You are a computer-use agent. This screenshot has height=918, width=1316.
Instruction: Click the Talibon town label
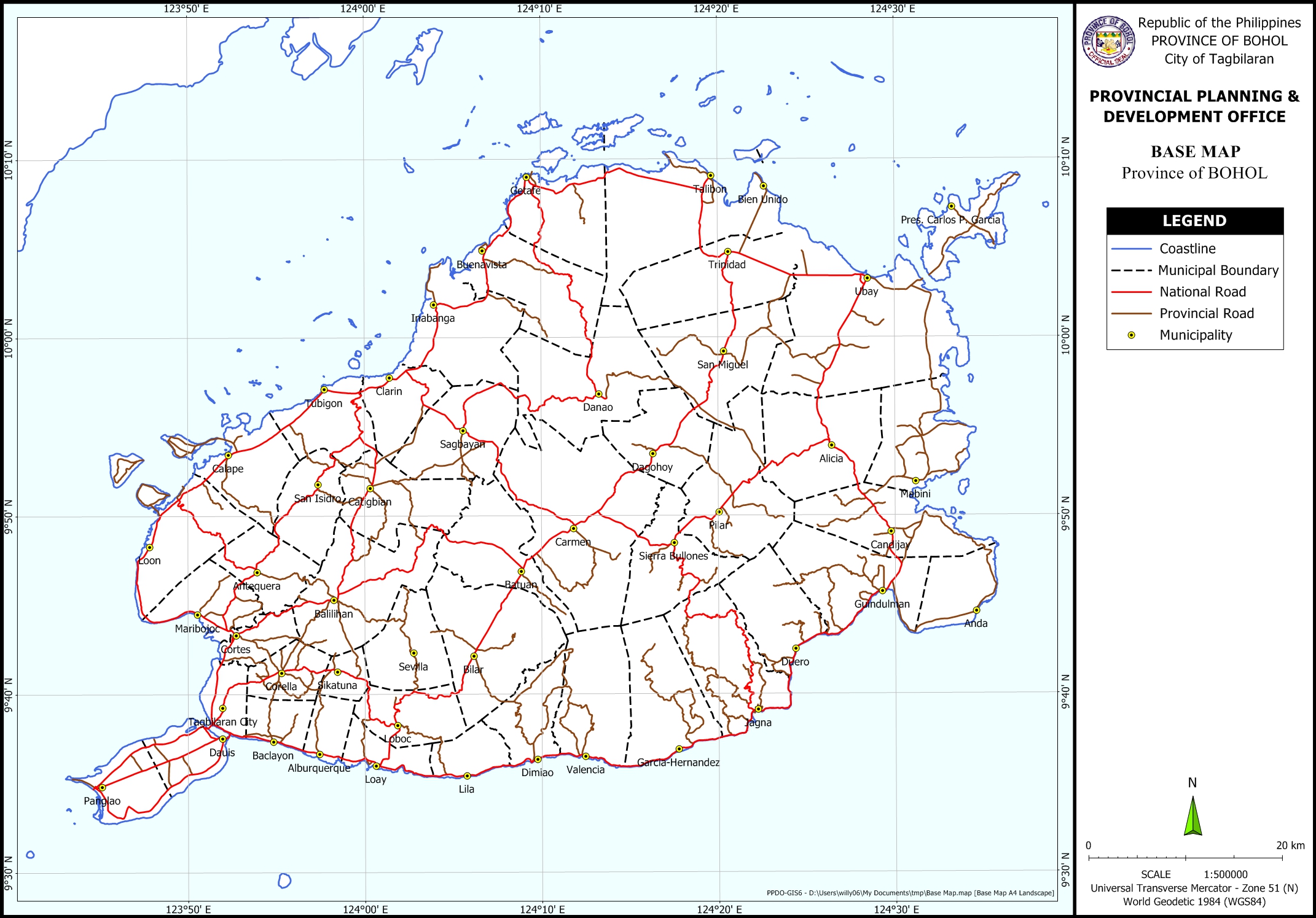pos(710,189)
